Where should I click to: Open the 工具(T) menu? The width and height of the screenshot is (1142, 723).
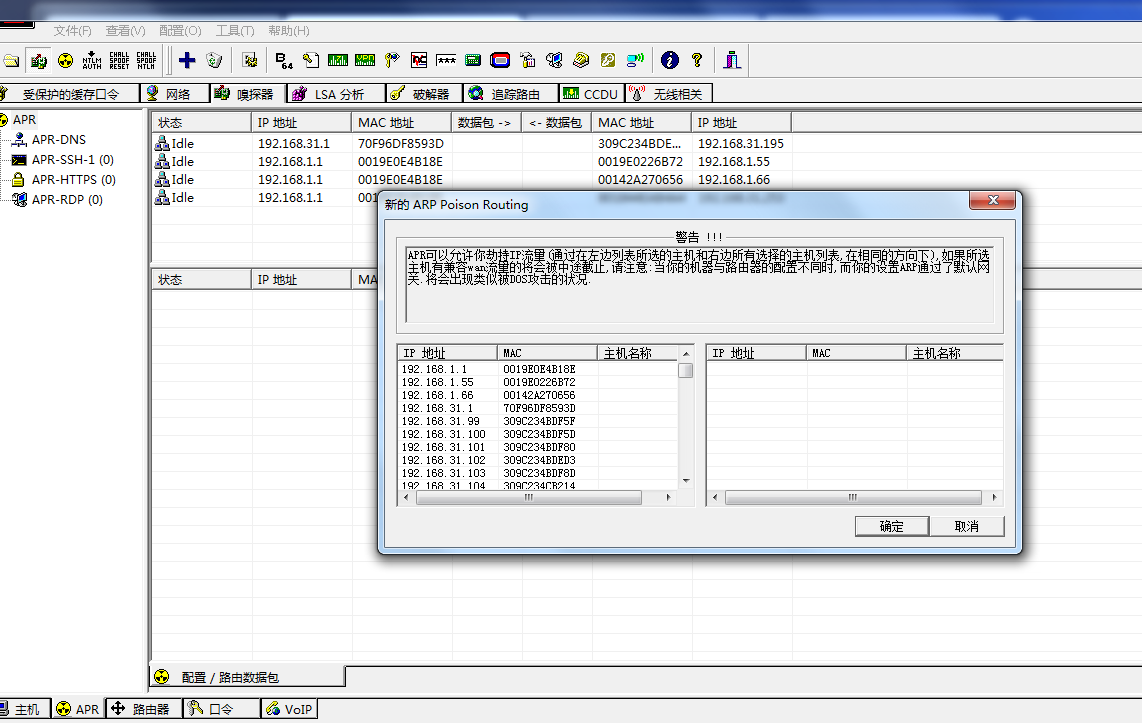click(235, 31)
